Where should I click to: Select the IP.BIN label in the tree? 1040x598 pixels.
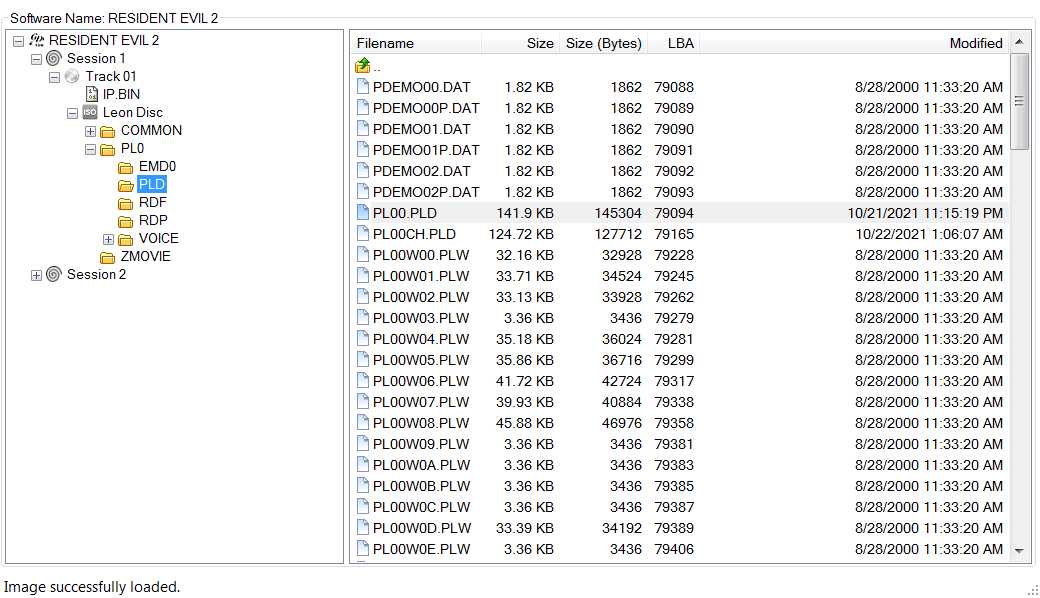pos(121,94)
